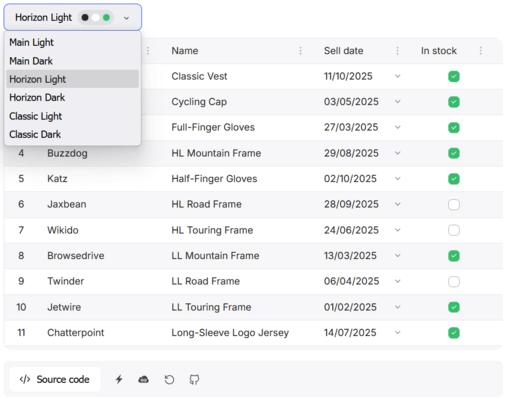Select the Twinder company cell

pyautogui.click(x=65, y=281)
